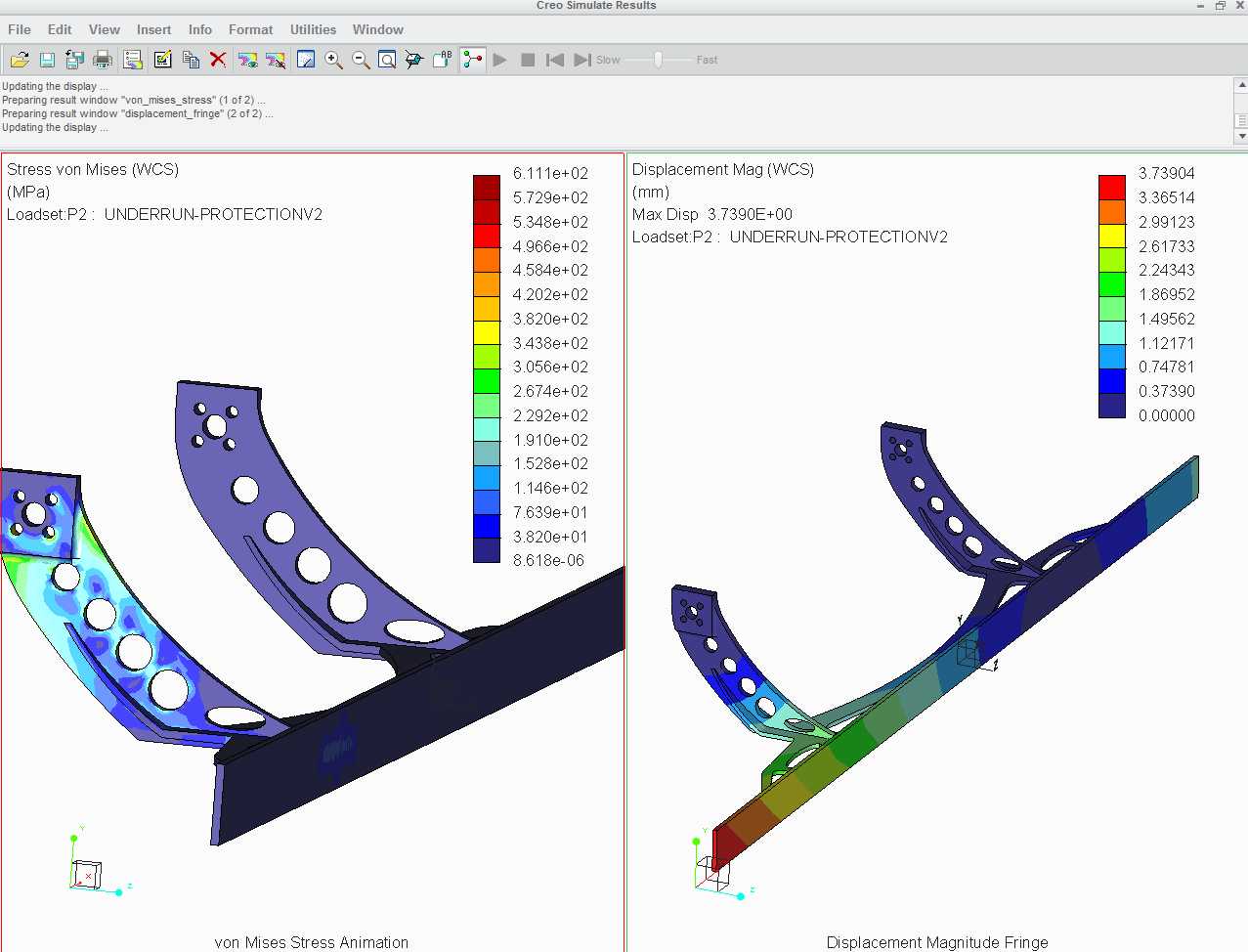This screenshot has width=1248, height=952.
Task: Click the Zoom In magnifier
Action: pos(333,60)
